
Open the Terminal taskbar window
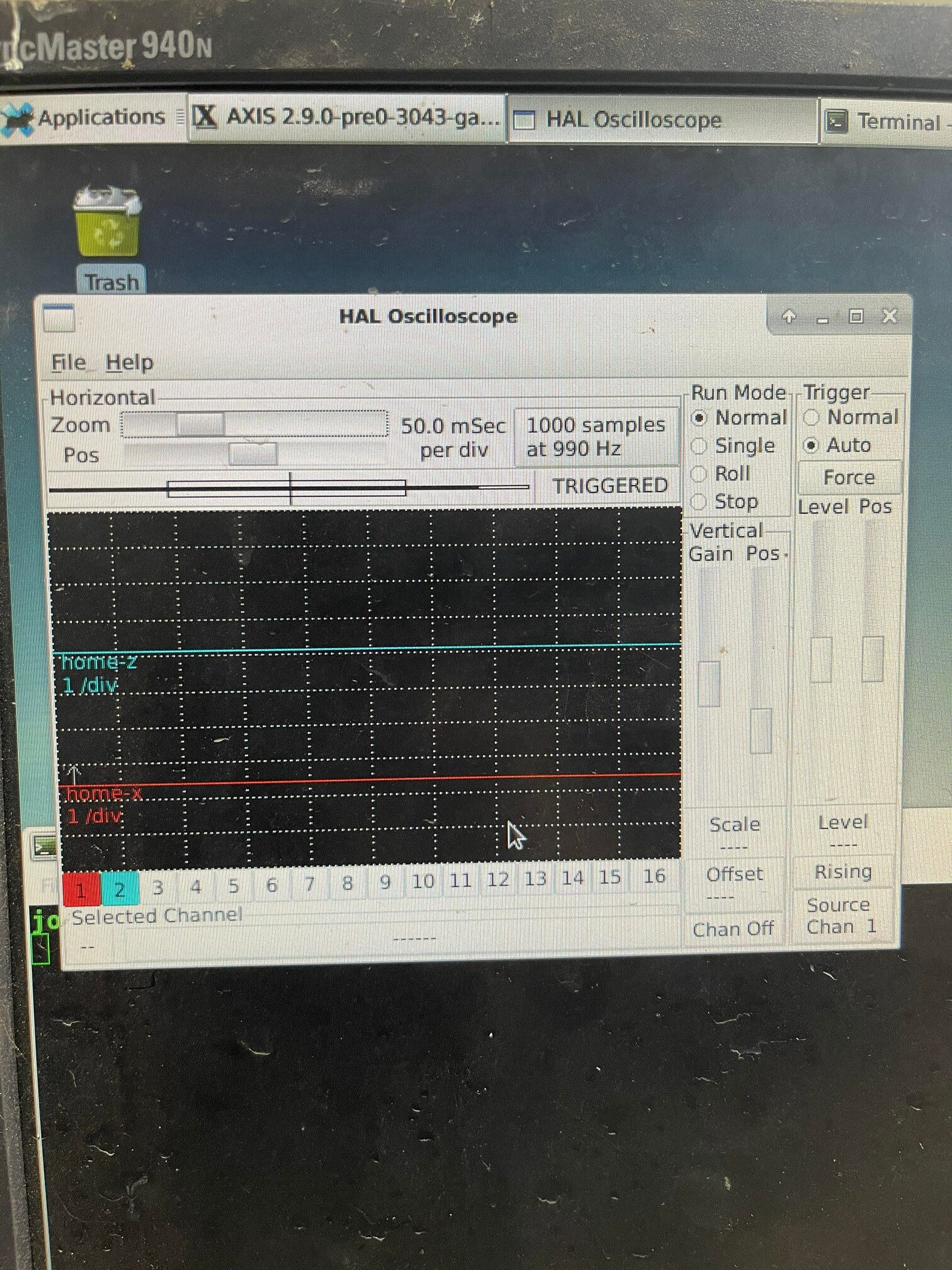point(887,122)
